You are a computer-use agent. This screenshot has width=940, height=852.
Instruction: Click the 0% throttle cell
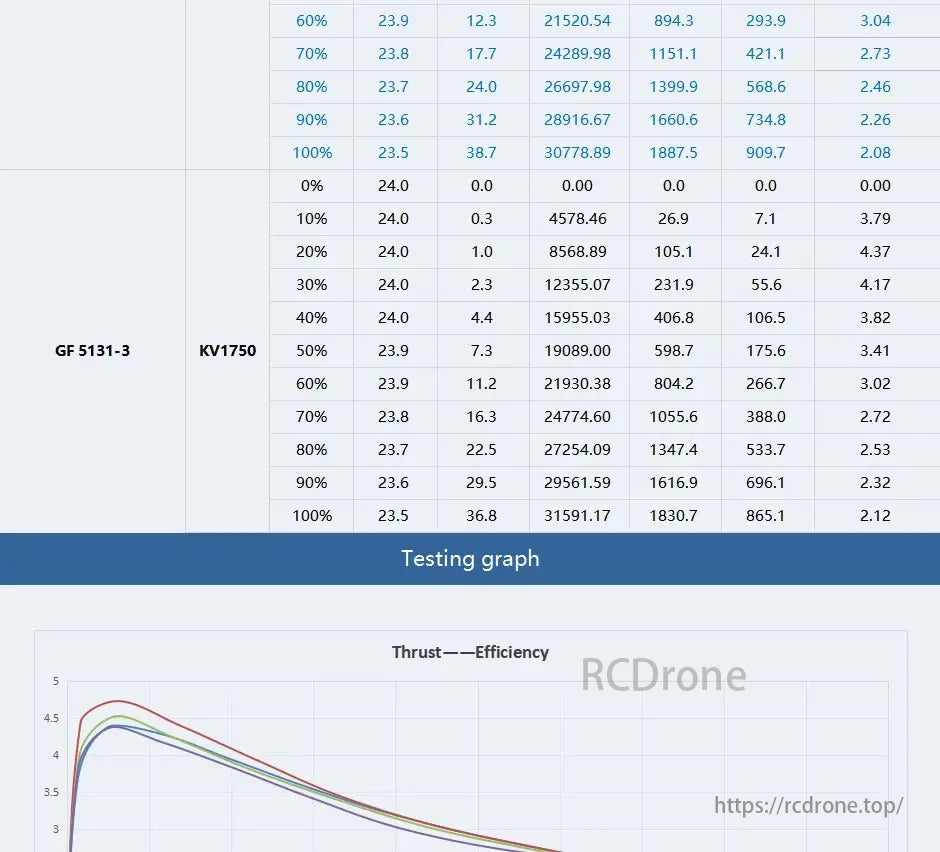coord(311,186)
